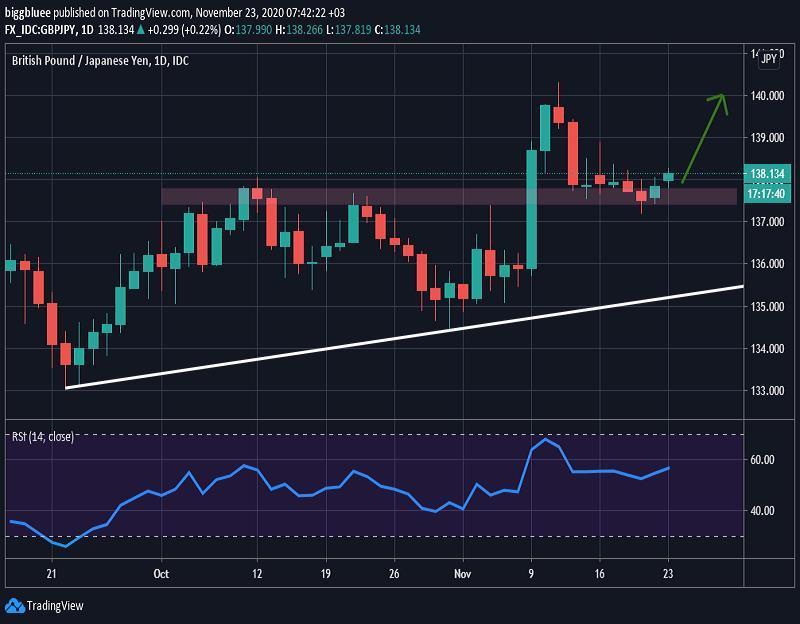Click the JPY currency label button

[769, 58]
